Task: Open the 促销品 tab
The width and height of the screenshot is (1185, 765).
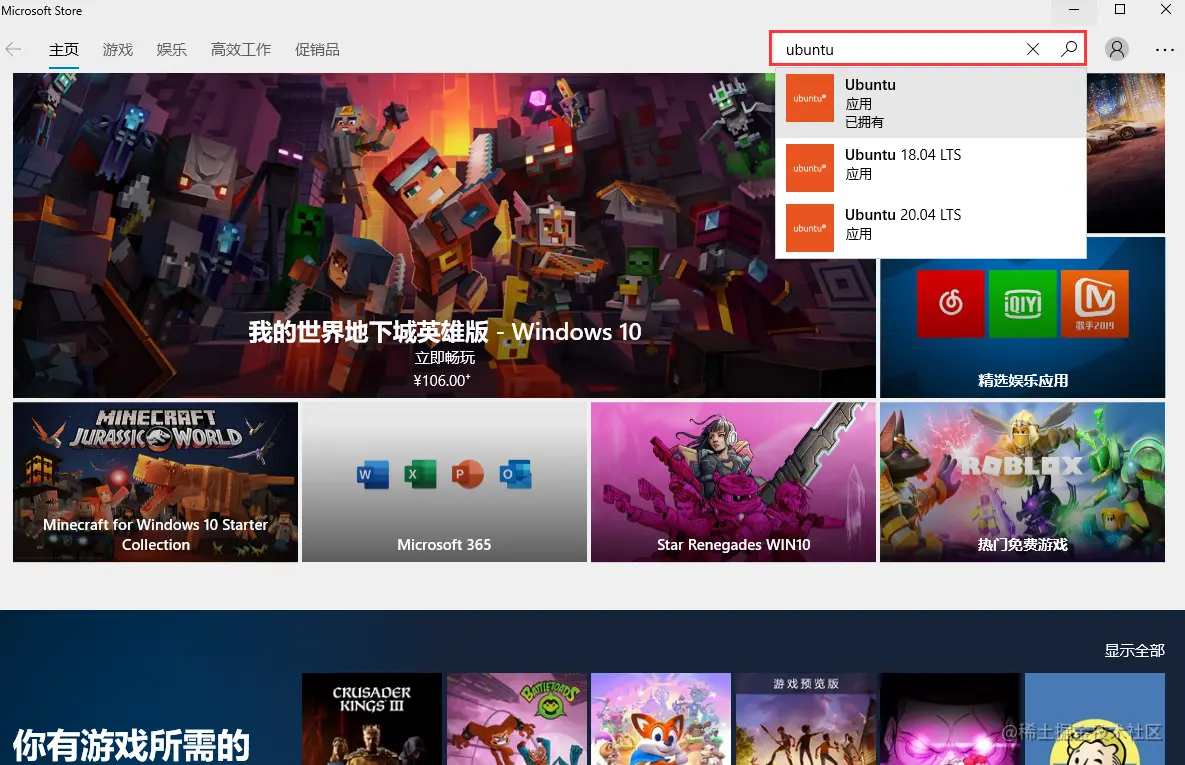Action: (317, 50)
